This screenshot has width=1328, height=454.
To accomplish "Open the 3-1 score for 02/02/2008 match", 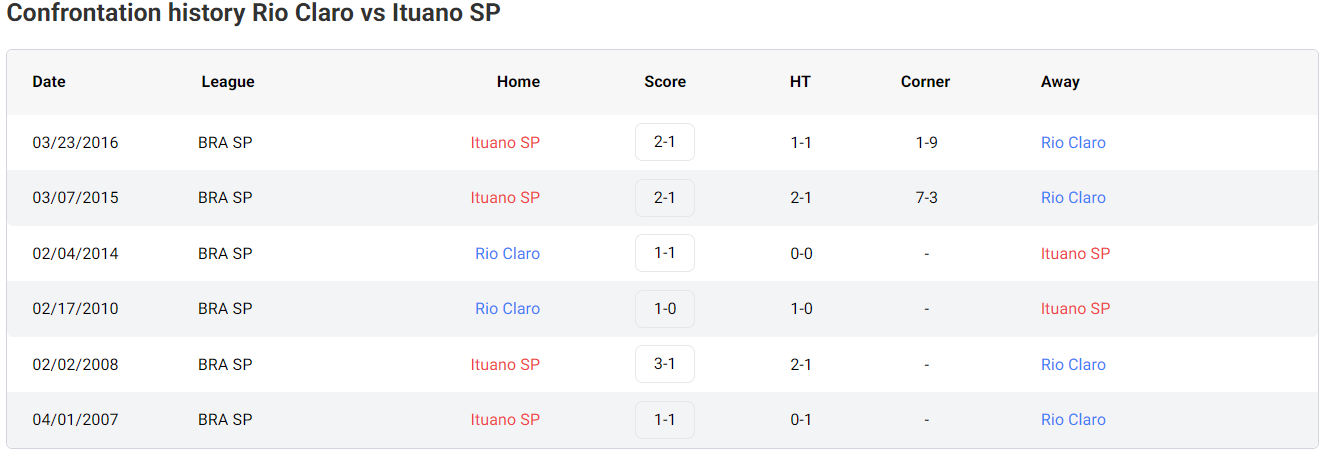I will pos(665,364).
